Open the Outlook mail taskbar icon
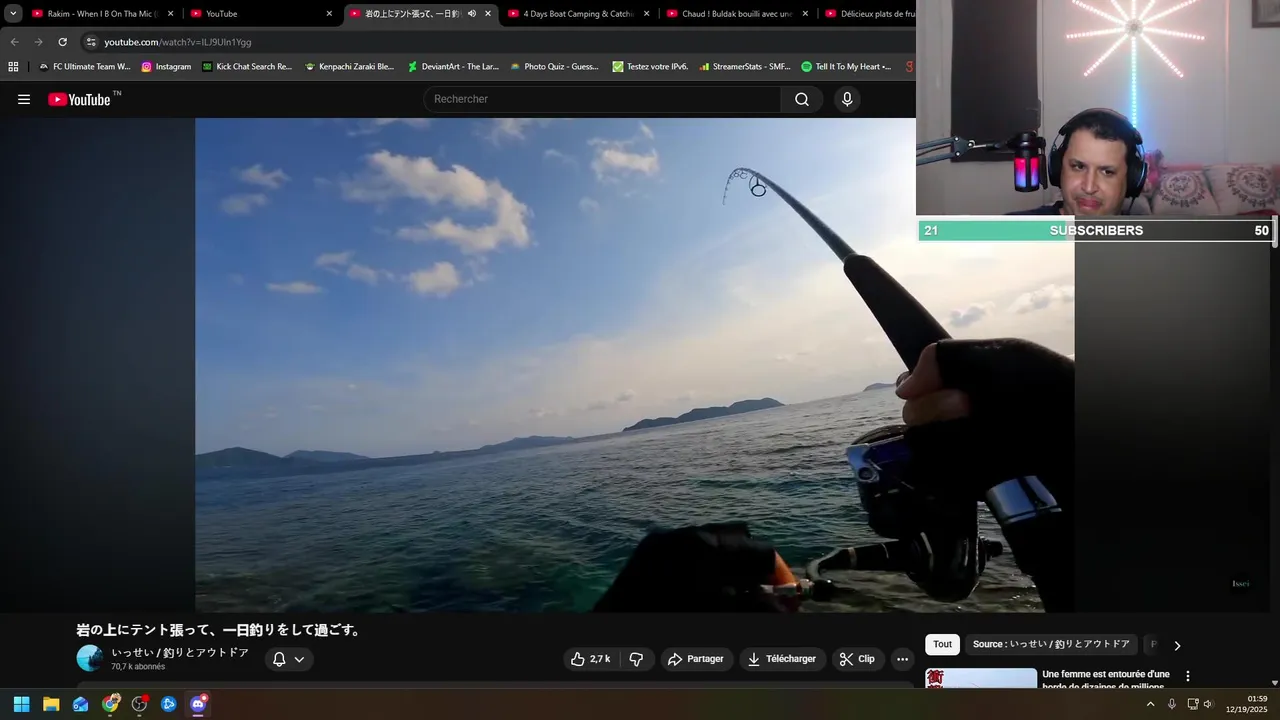 coord(81,704)
